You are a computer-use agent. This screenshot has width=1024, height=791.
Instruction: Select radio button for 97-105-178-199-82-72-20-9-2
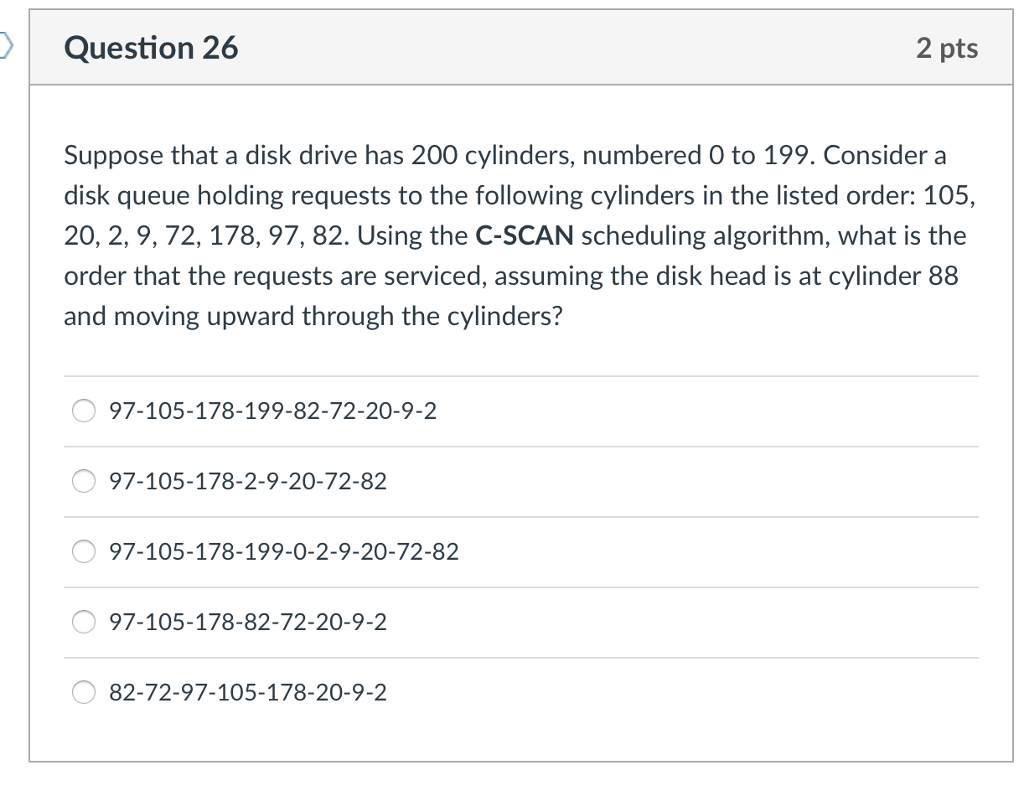pyautogui.click(x=84, y=411)
